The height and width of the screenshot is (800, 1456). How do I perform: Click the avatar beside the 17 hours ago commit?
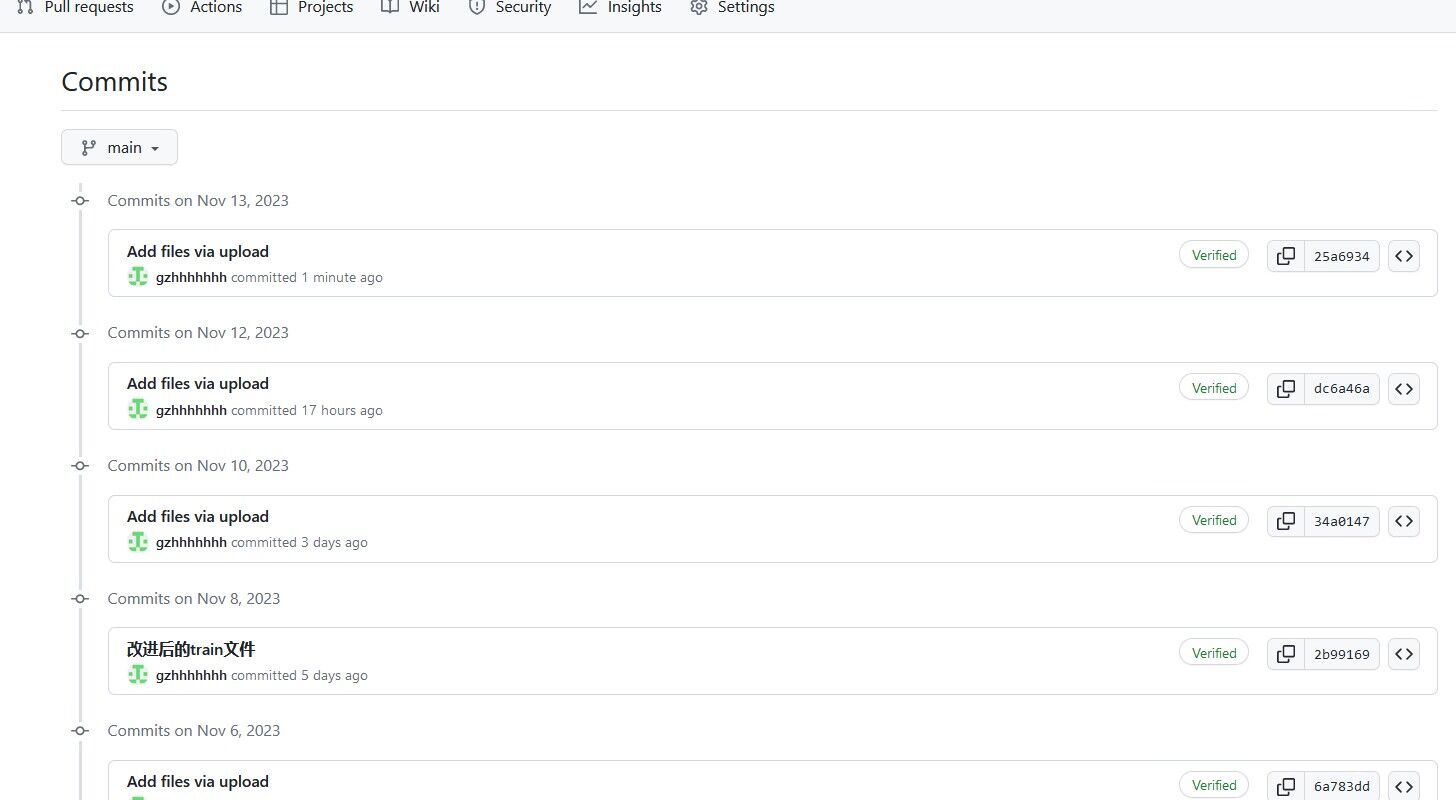pos(138,409)
